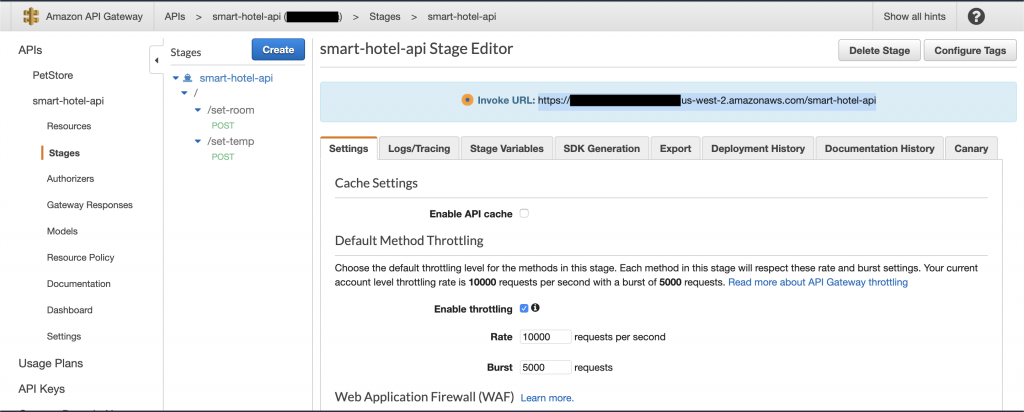Switch to the Export tab
The image size is (1024, 412).
pyautogui.click(x=675, y=148)
